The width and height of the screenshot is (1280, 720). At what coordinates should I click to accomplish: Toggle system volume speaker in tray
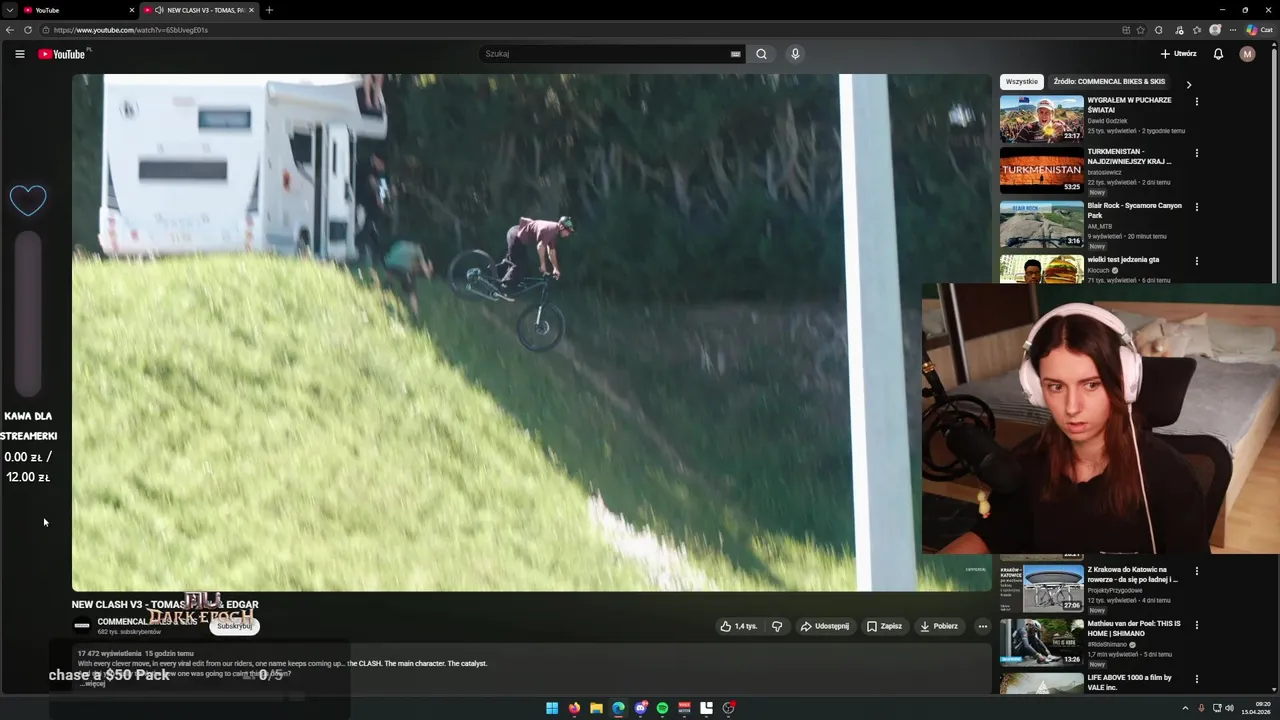[1229, 708]
